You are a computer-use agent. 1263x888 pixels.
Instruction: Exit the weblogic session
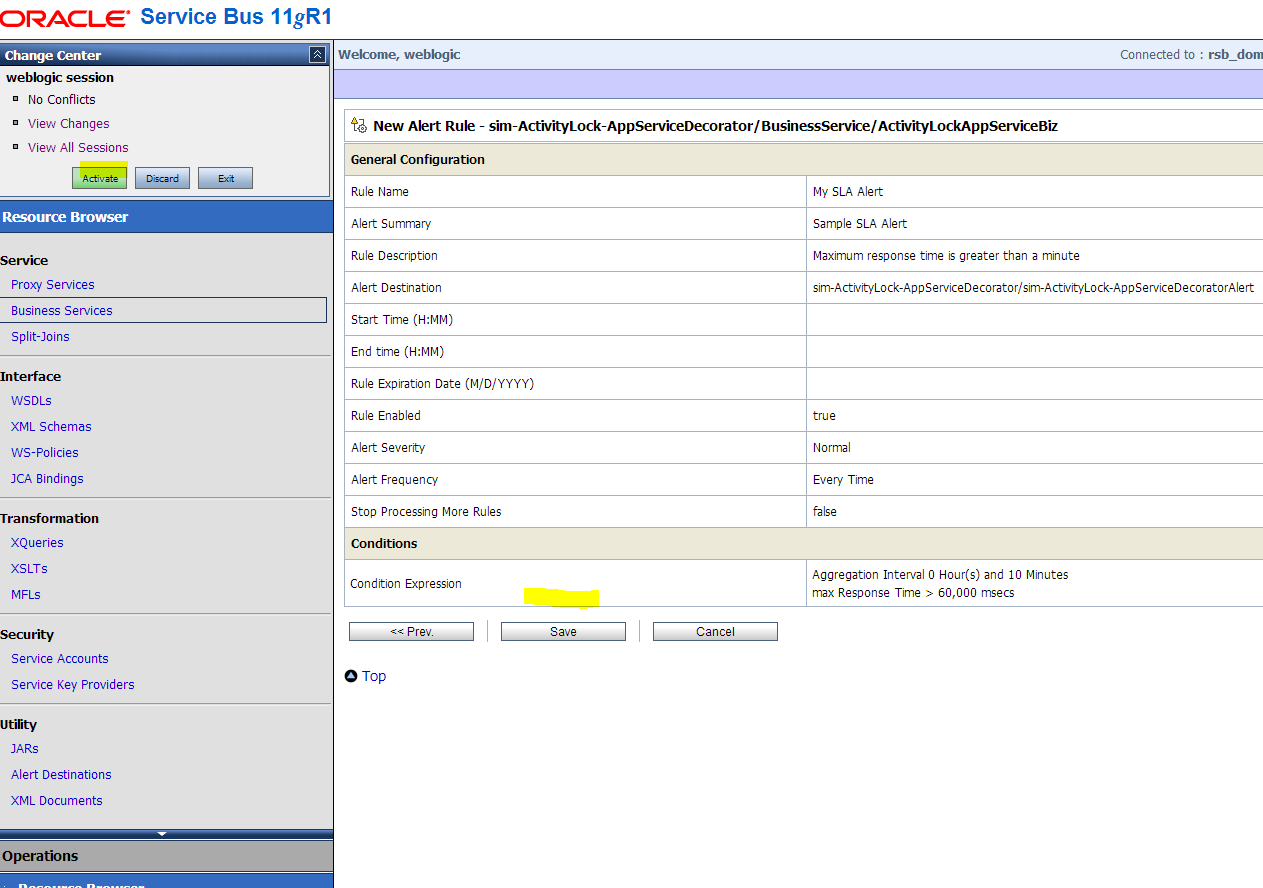[x=226, y=178]
